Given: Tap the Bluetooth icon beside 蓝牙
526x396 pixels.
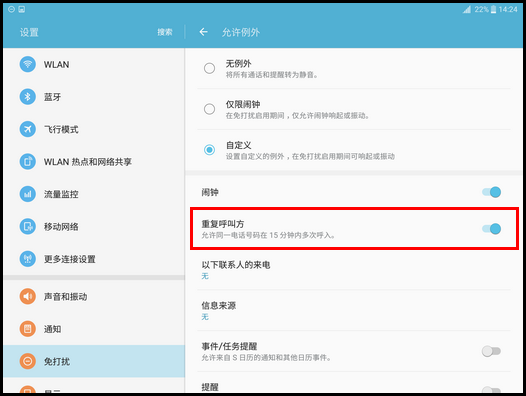Looking at the screenshot, I should click(x=28, y=97).
